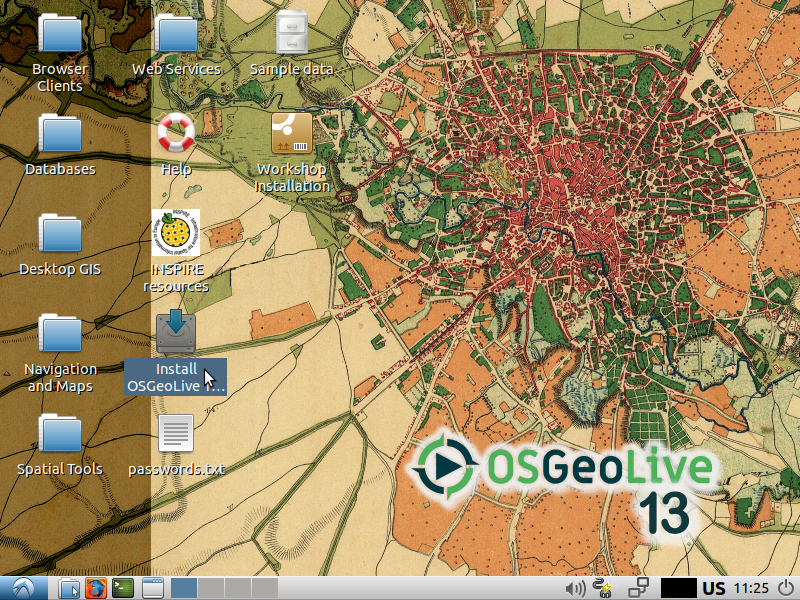This screenshot has width=800, height=600.
Task: Click the show desktop window icon
Action: tap(152, 588)
